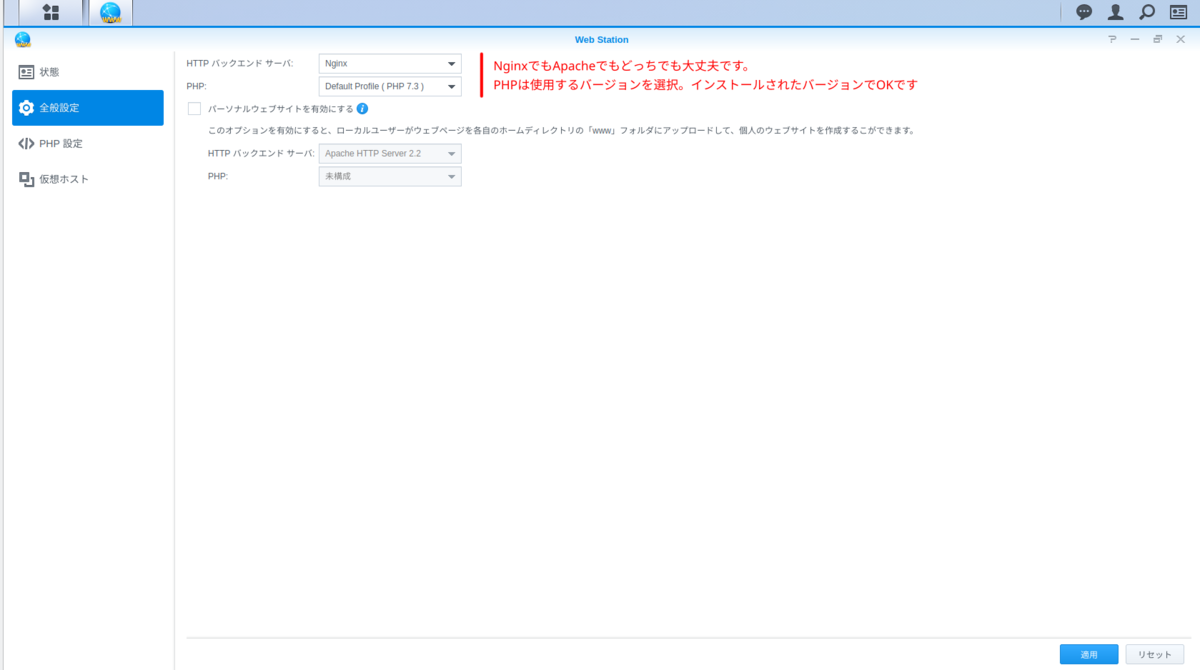Select the Web Station taskbar icon
1200x670 pixels.
[x=110, y=13]
